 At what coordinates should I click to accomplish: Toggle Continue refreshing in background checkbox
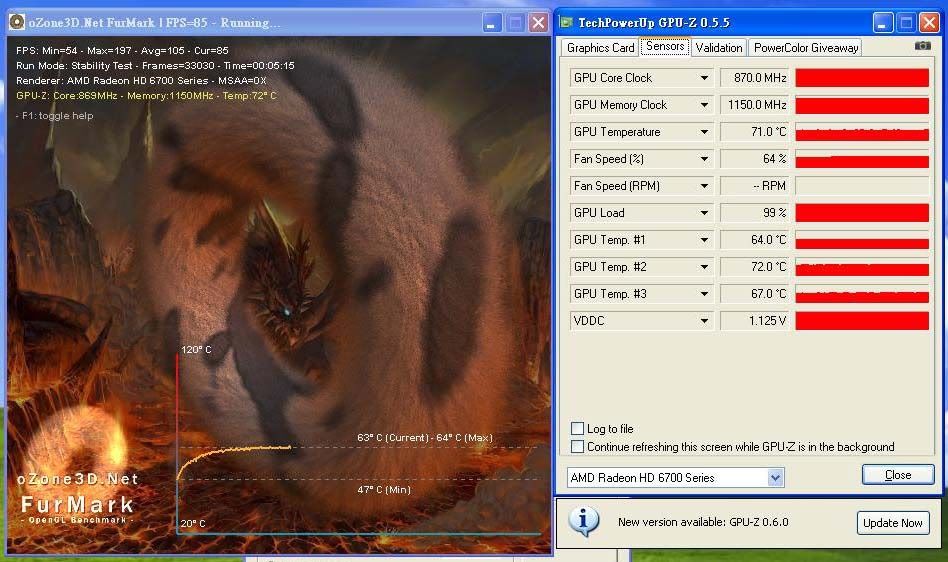click(577, 447)
